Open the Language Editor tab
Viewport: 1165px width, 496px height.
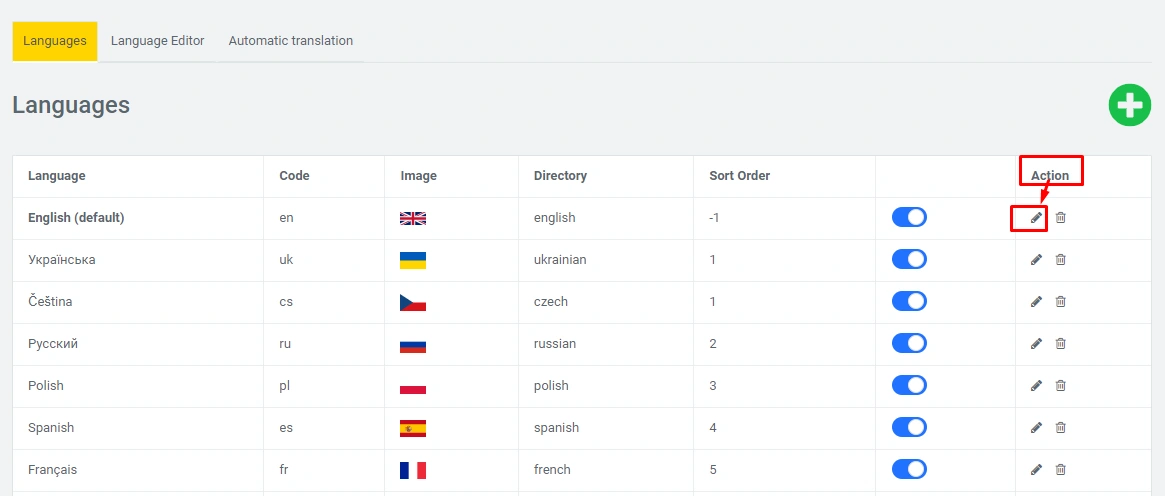[x=157, y=41]
